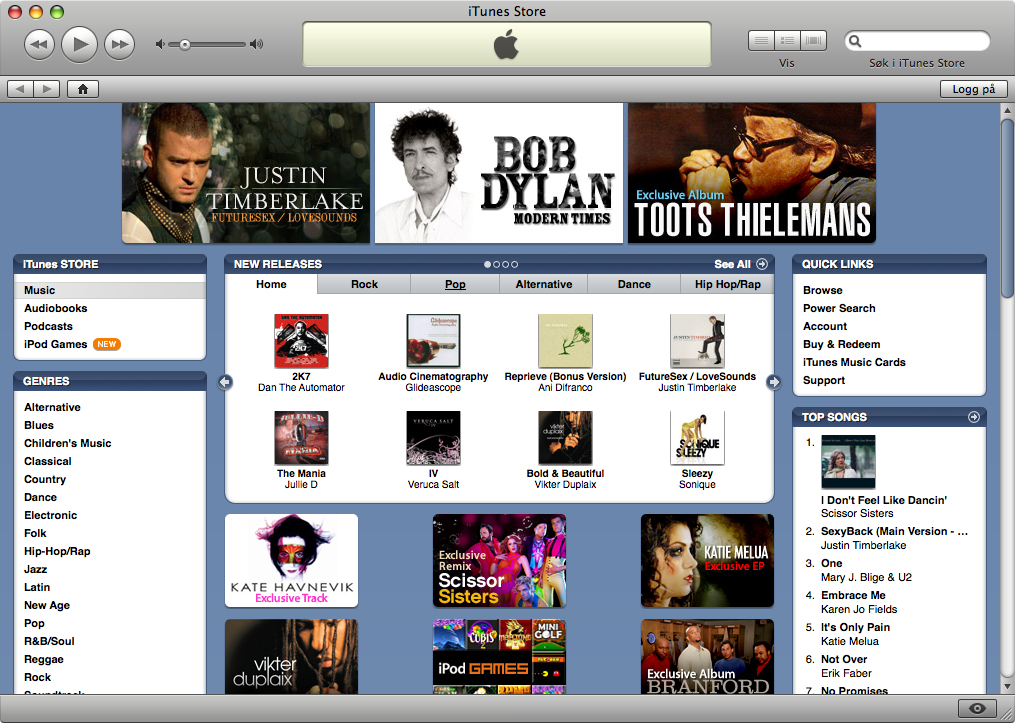The width and height of the screenshot is (1015, 723).
Task: Select the Dance tab in New Releases
Action: pos(634,284)
